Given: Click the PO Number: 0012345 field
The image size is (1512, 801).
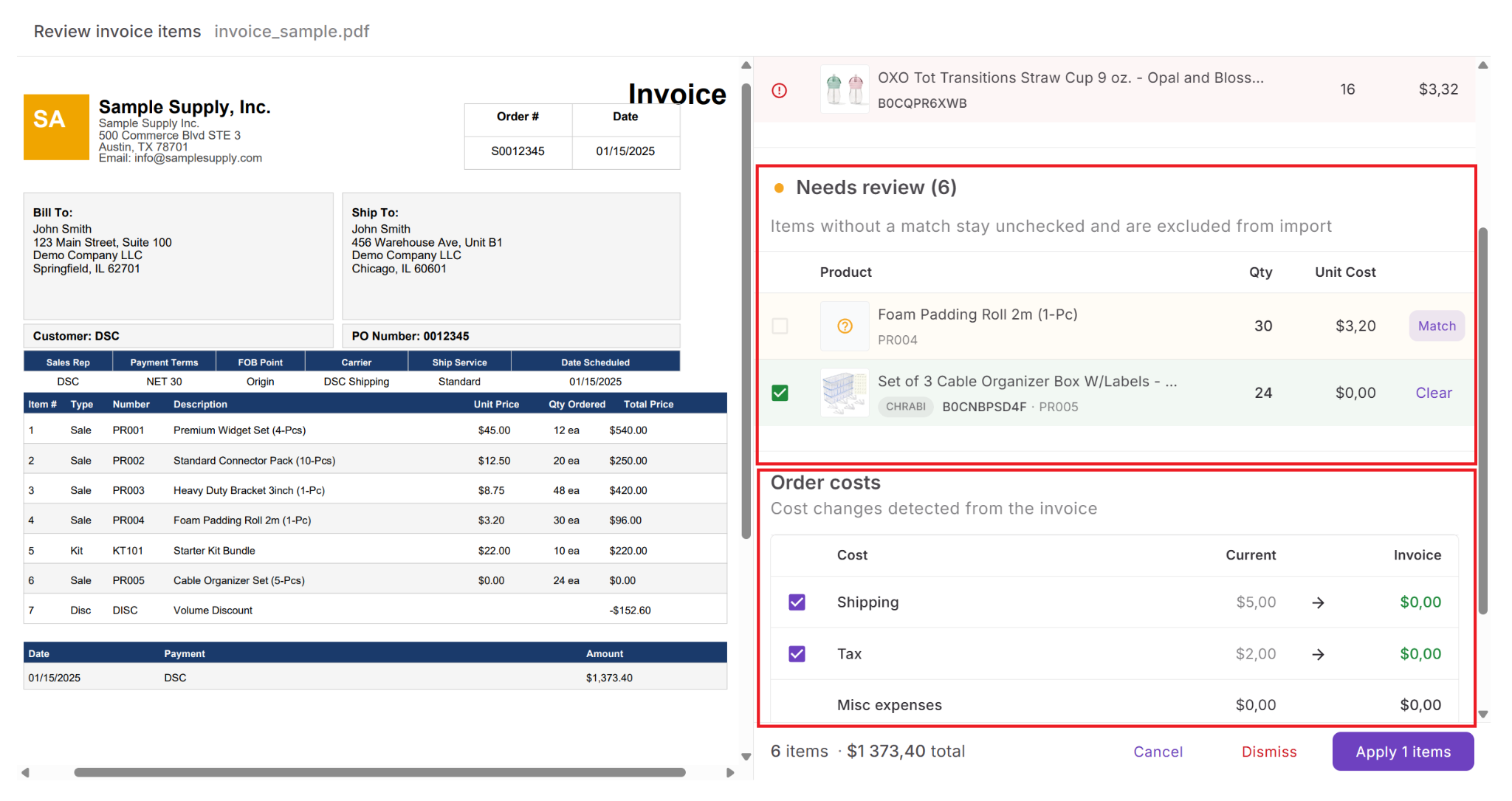Looking at the screenshot, I should pyautogui.click(x=511, y=336).
